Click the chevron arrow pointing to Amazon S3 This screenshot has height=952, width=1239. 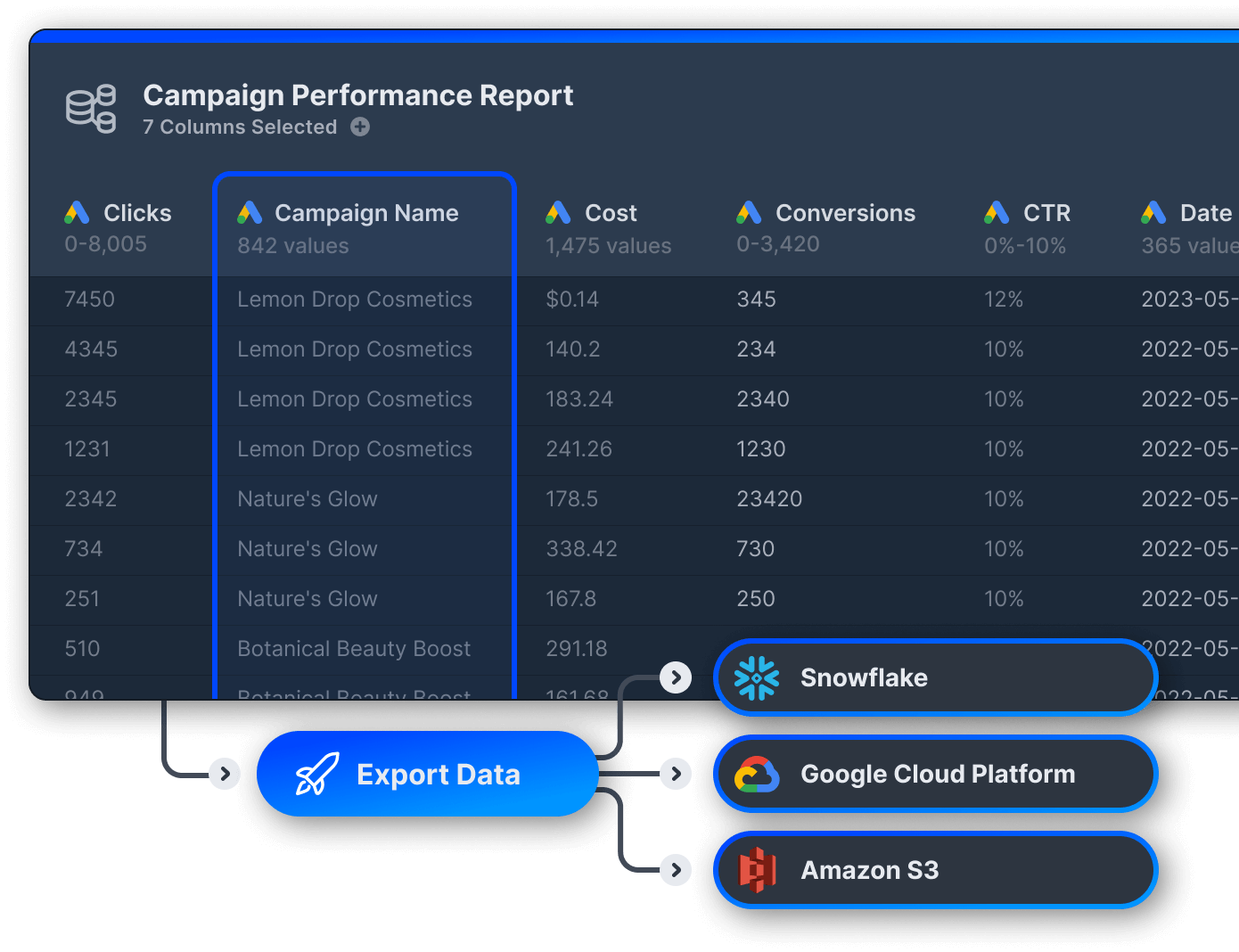677,869
